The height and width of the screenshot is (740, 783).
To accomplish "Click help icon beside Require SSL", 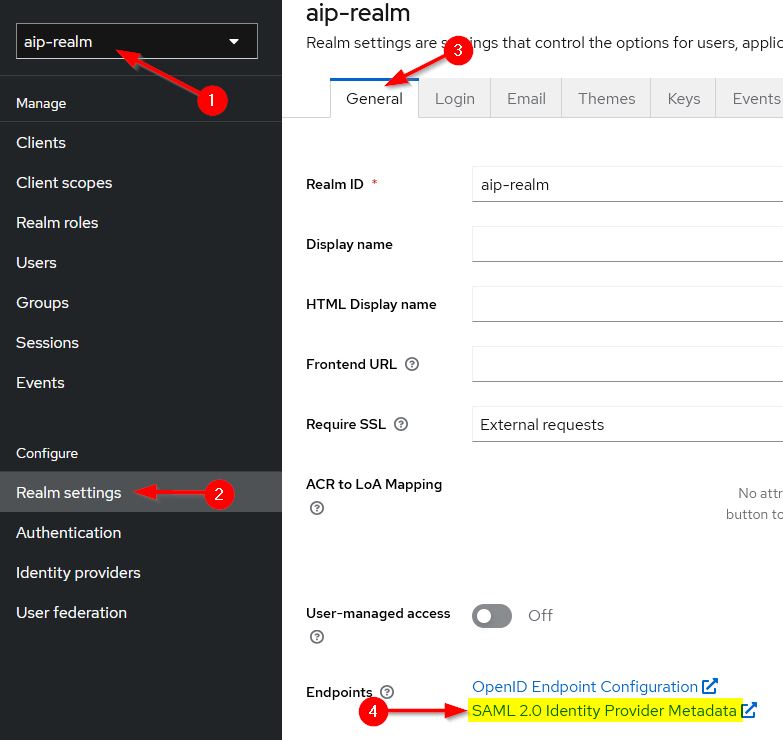I will coord(401,425).
